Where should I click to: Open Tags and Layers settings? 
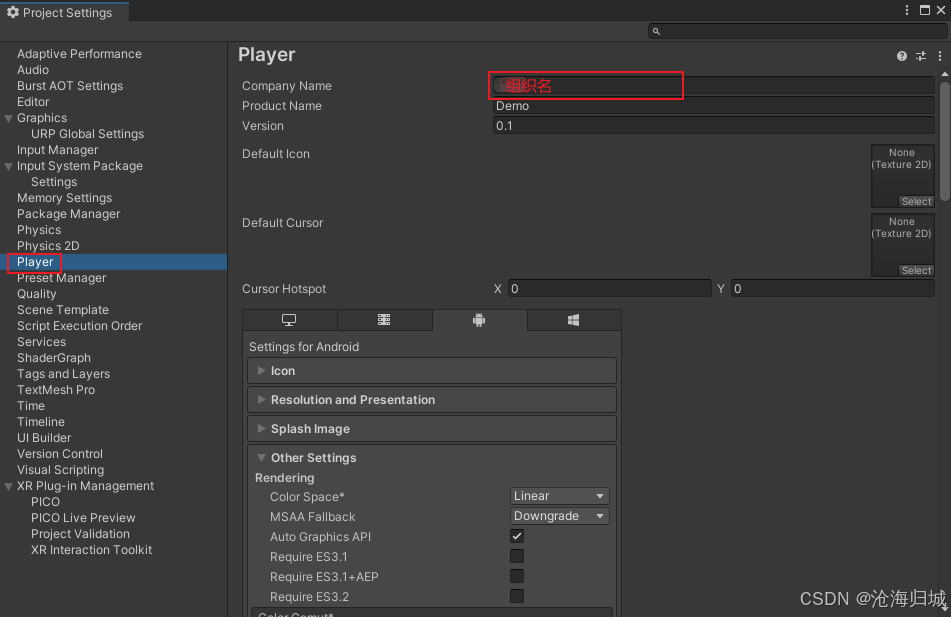point(63,374)
